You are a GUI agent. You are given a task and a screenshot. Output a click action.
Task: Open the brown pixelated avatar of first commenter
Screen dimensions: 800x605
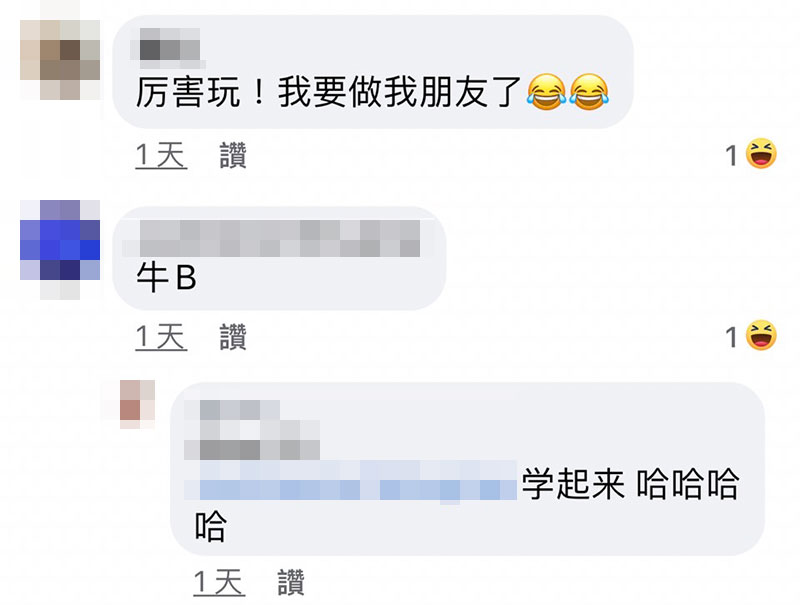point(60,59)
